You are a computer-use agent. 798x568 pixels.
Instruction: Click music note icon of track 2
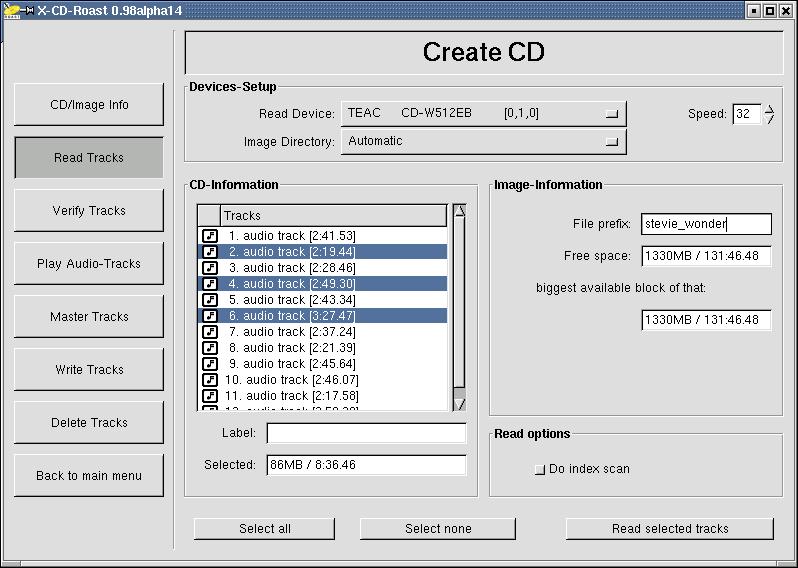pos(210,251)
